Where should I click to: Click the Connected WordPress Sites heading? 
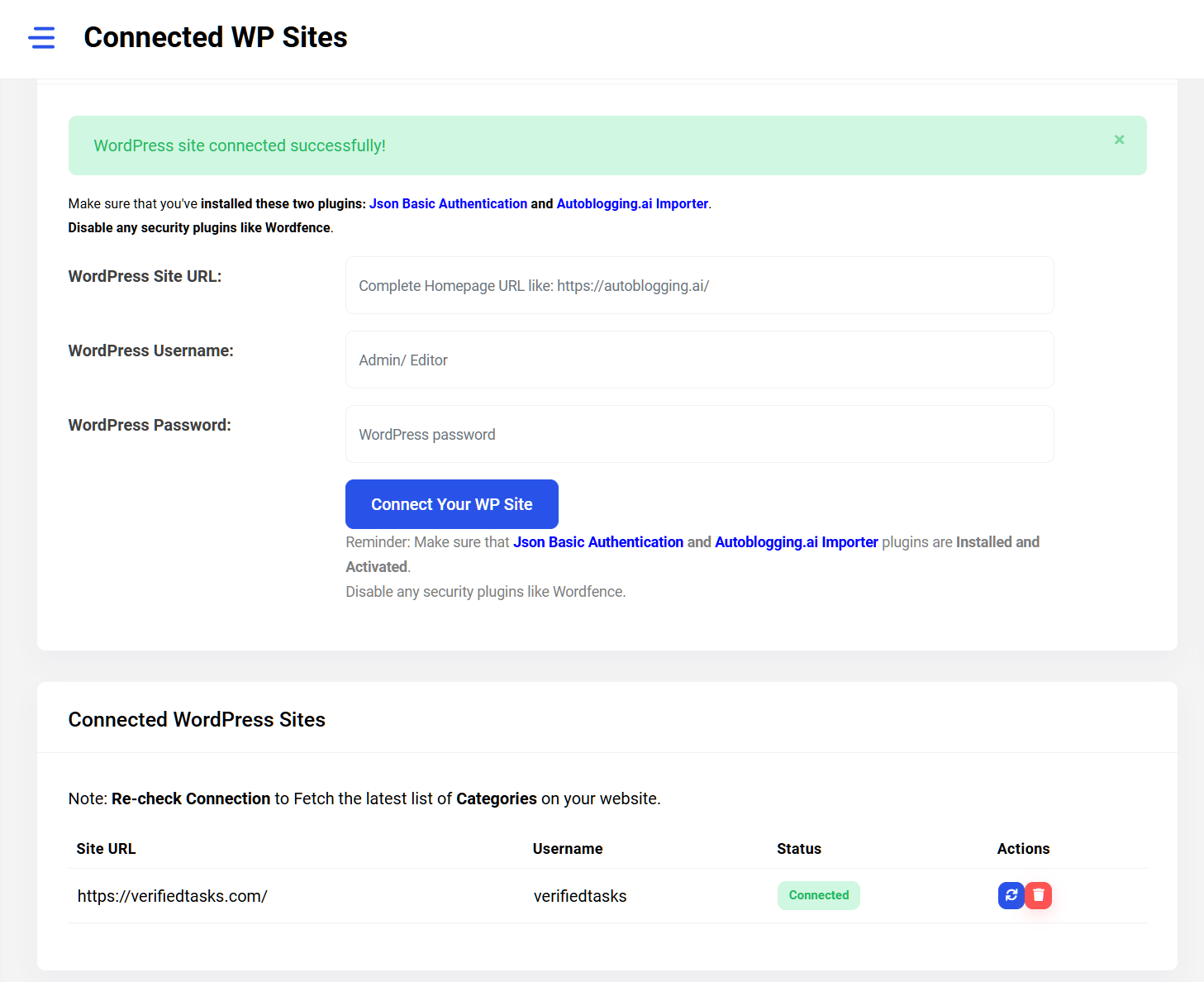197,720
